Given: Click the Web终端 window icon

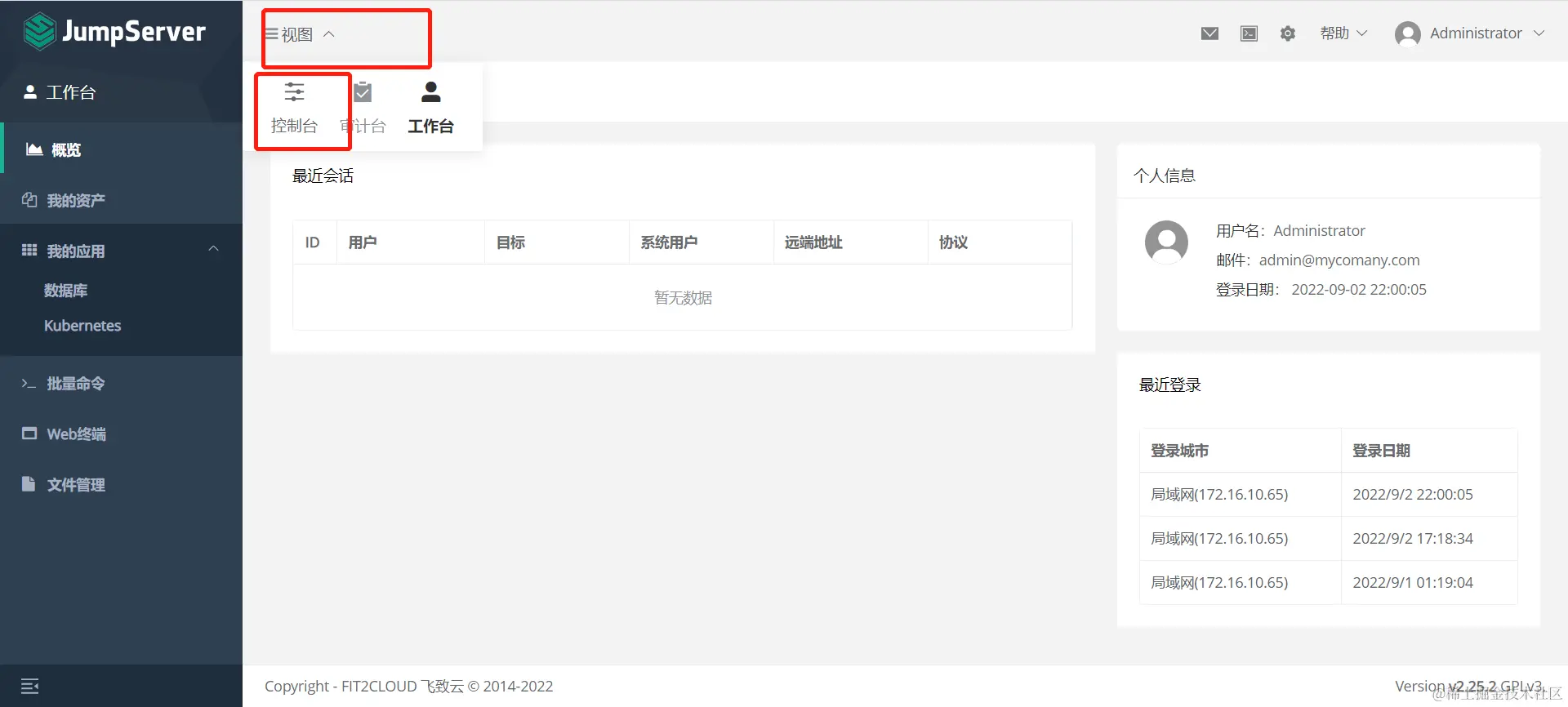Looking at the screenshot, I should 29,434.
